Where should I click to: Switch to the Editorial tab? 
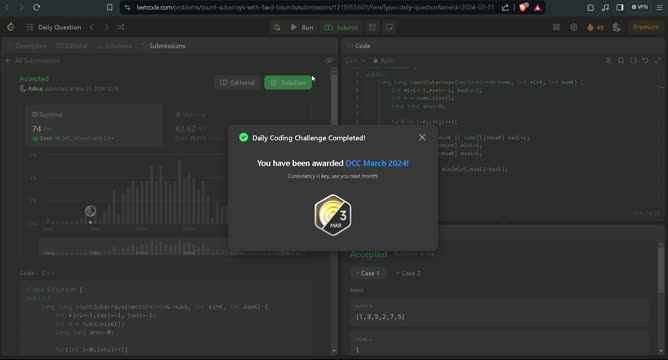pyautogui.click(x=72, y=46)
